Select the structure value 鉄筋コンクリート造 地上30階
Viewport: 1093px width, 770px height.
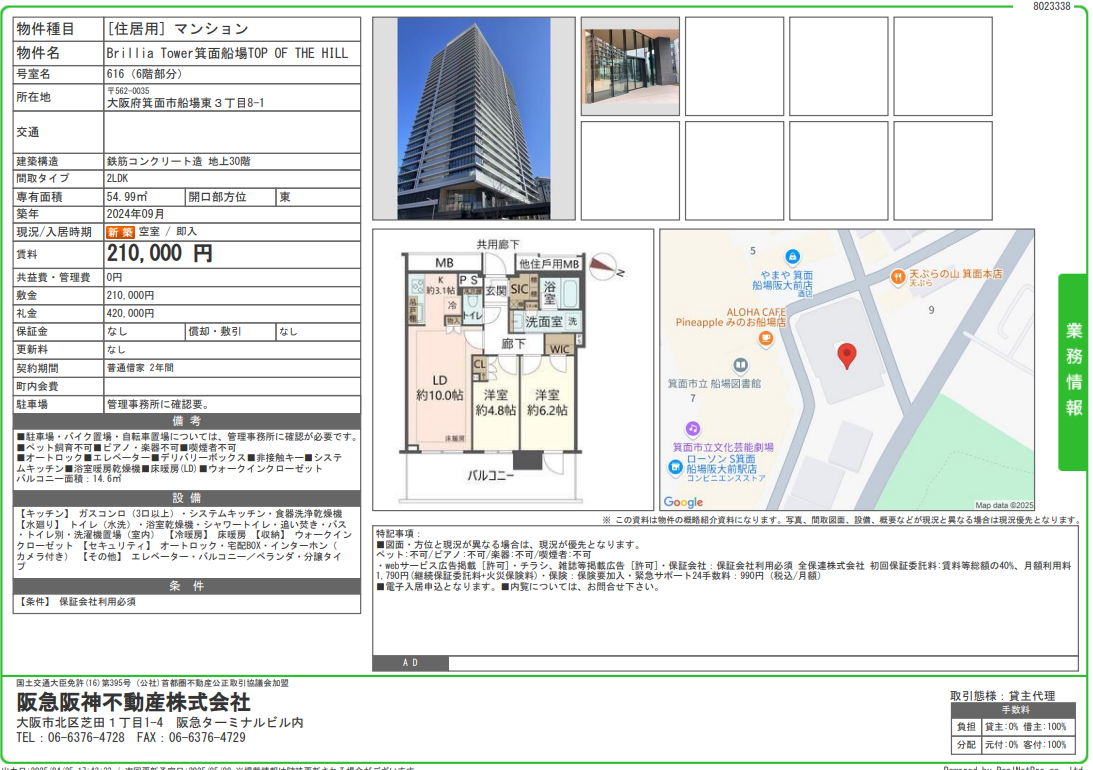point(178,161)
